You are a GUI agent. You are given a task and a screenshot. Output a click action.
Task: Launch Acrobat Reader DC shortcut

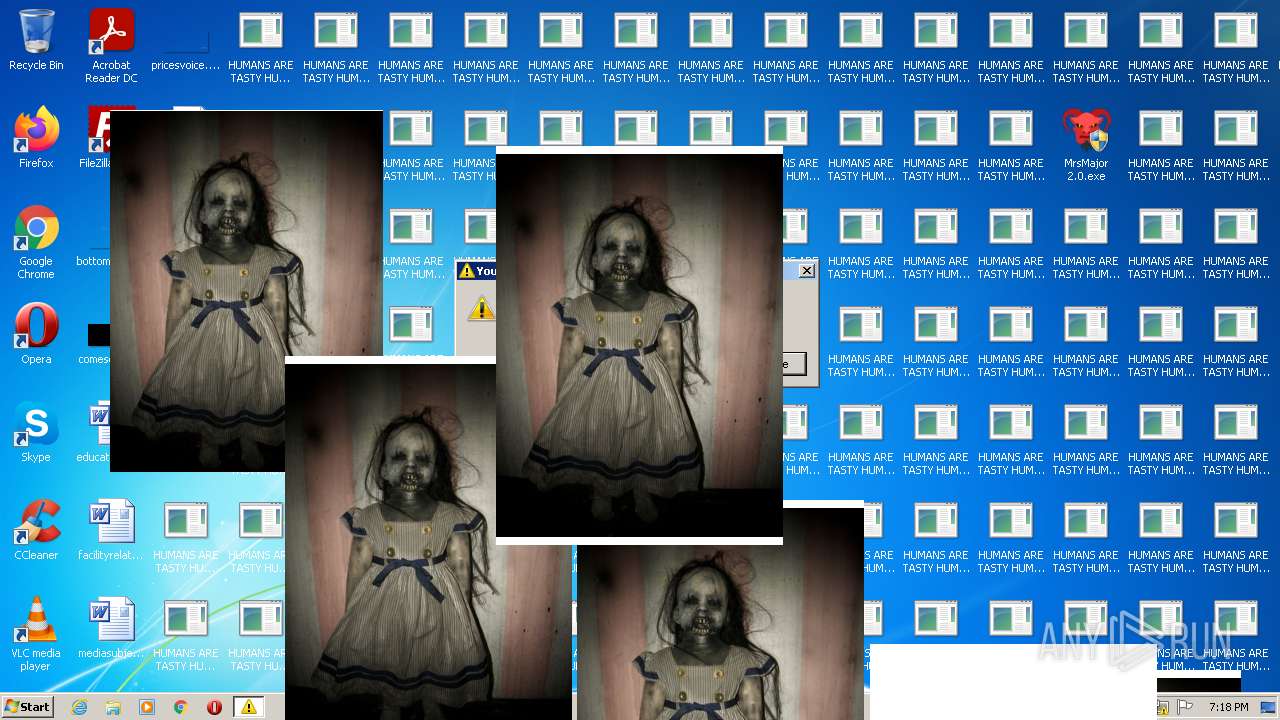coord(111,46)
